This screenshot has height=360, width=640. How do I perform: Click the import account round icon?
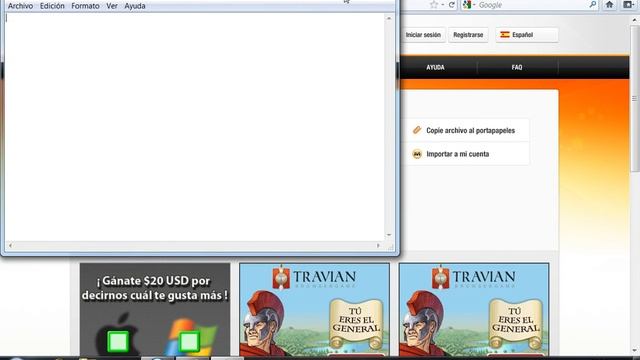[x=417, y=154]
